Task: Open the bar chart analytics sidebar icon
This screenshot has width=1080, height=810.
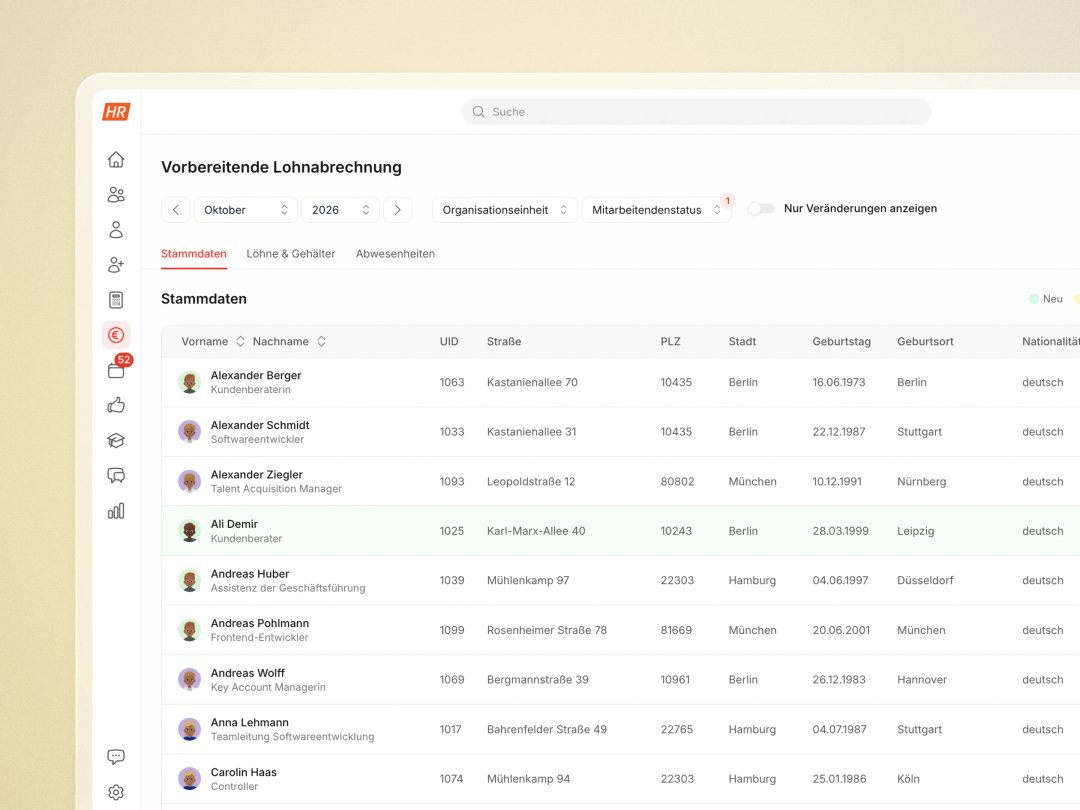Action: tap(116, 510)
